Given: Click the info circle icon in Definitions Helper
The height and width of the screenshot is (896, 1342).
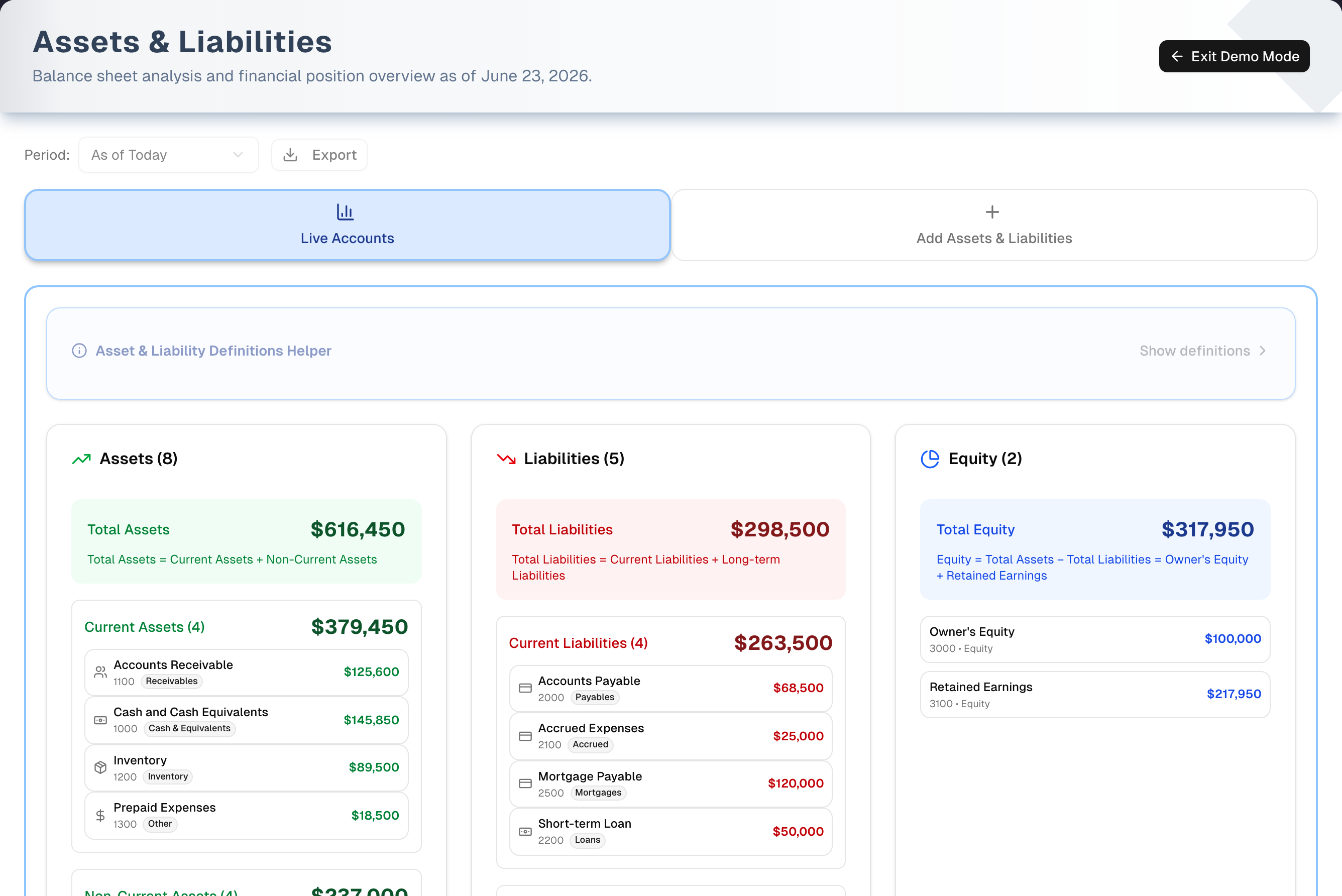Looking at the screenshot, I should coord(79,351).
